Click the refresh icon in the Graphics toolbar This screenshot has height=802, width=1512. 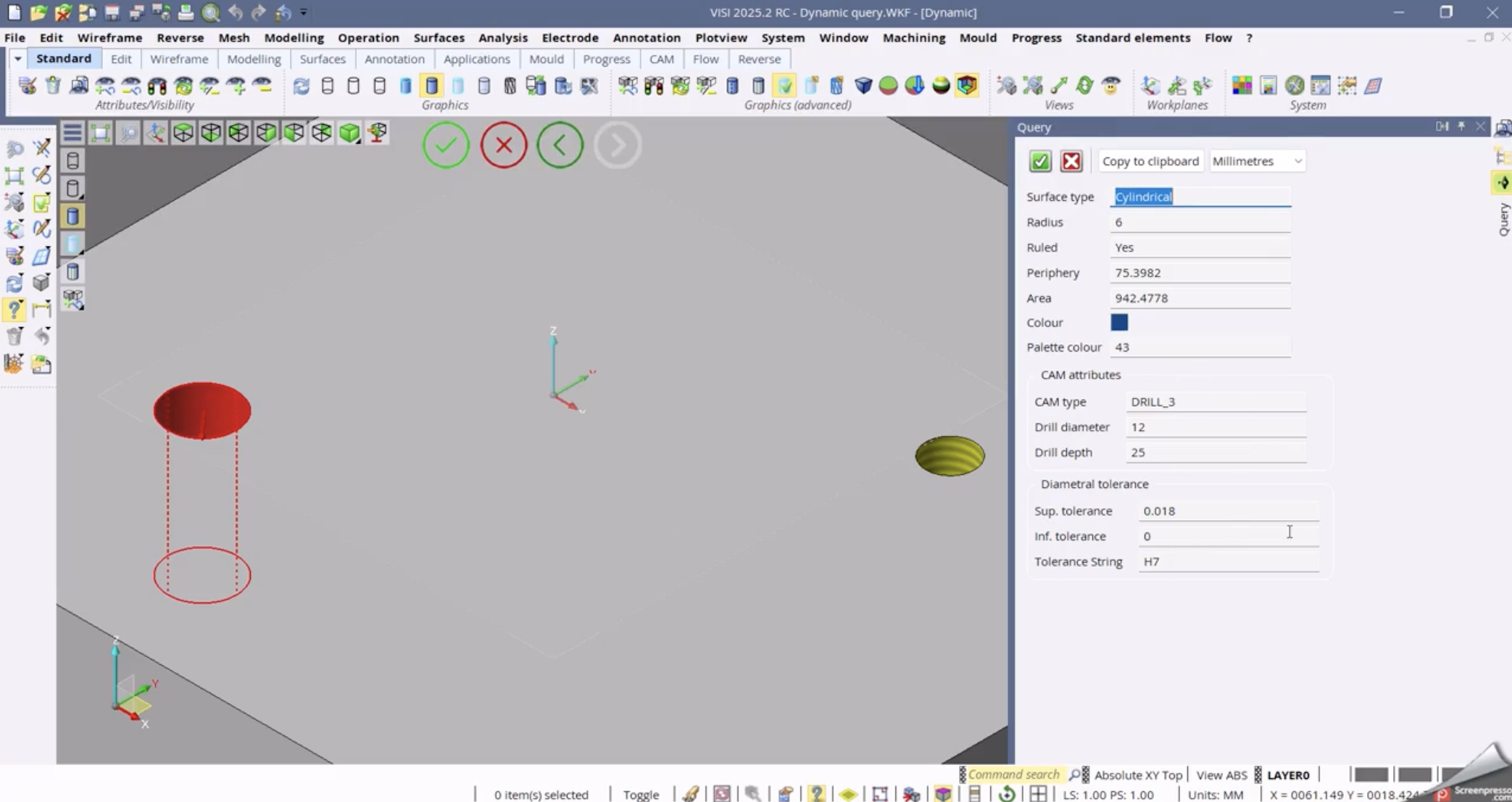[x=301, y=85]
